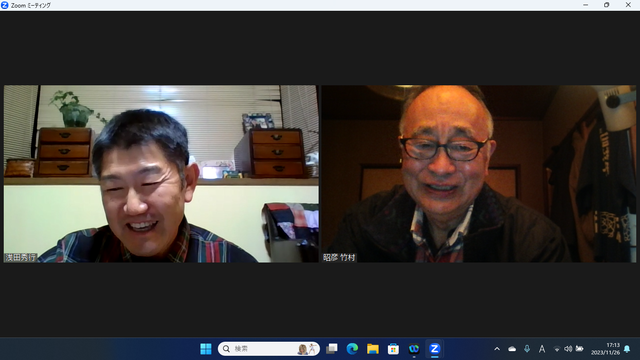Open Task View on the taskbar
This screenshot has width=640, height=360.
332,349
